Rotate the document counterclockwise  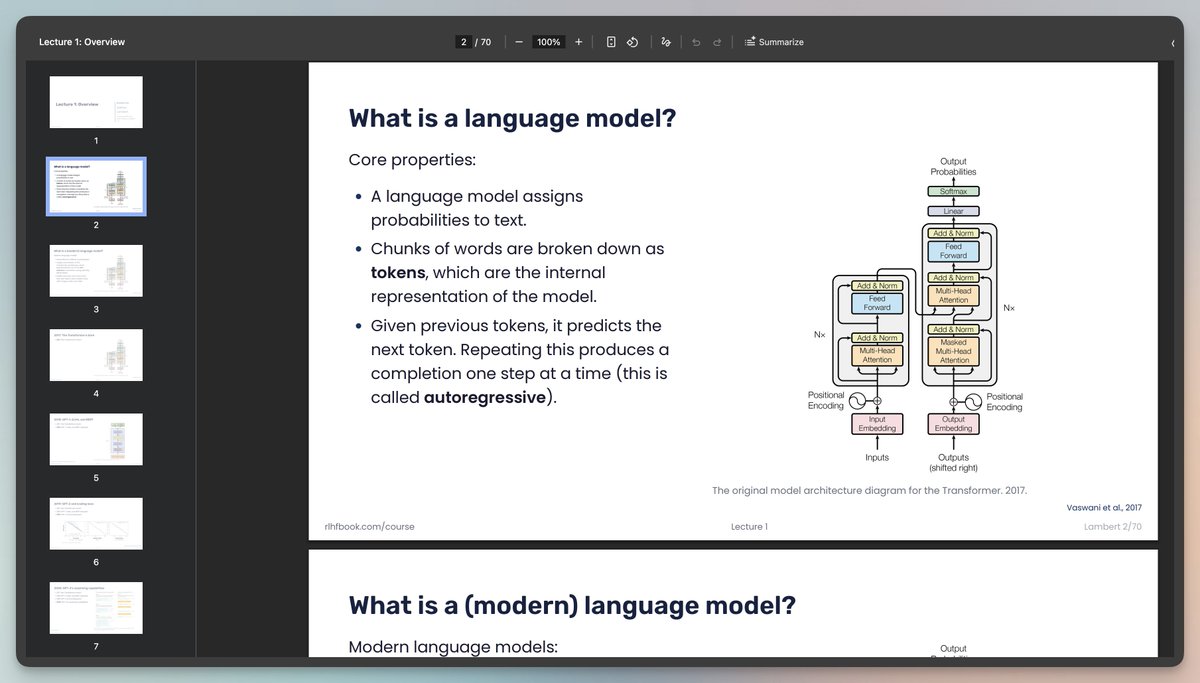[633, 42]
